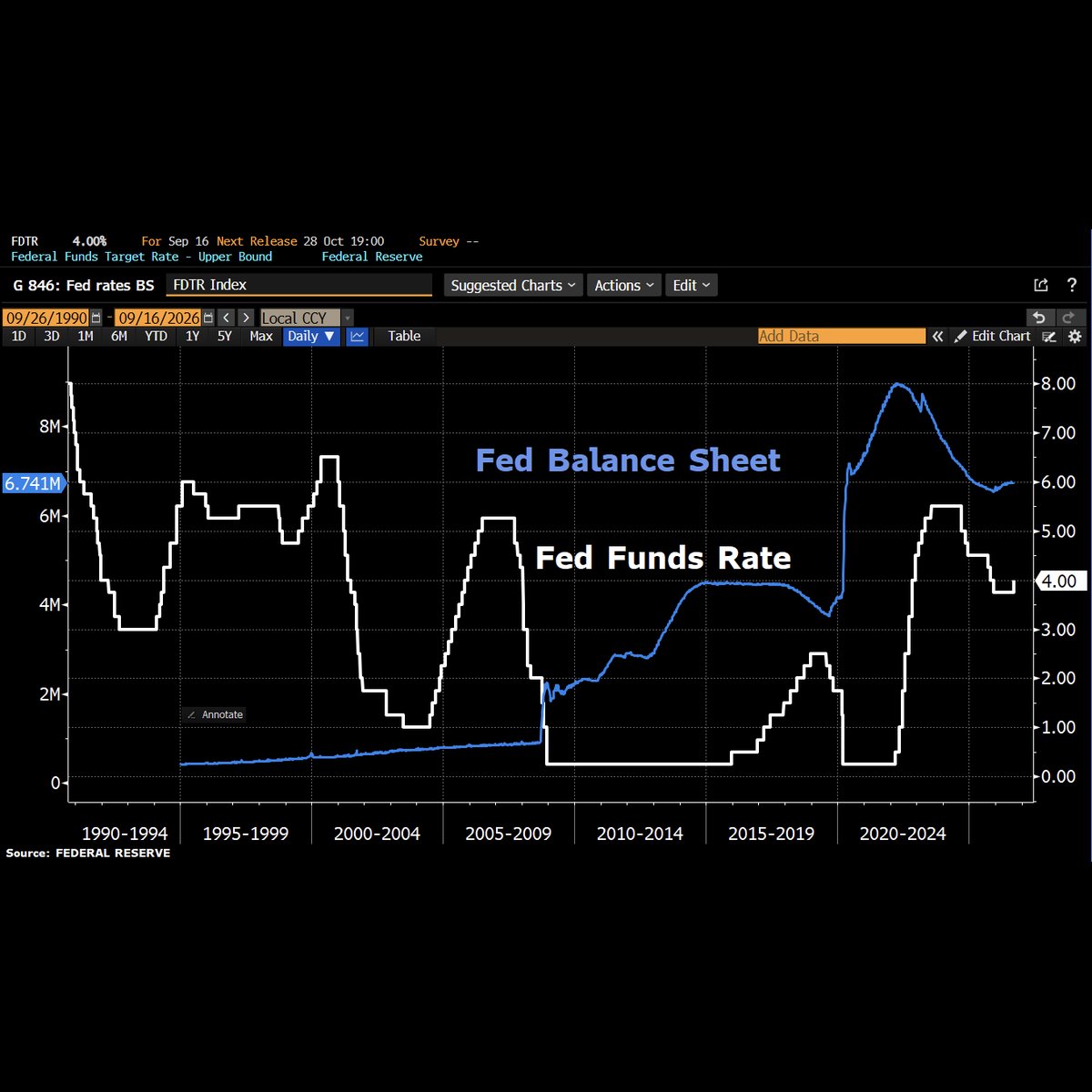Click the Annotate pencil button
Viewport: 1092px width, 1092px height.
tap(215, 714)
